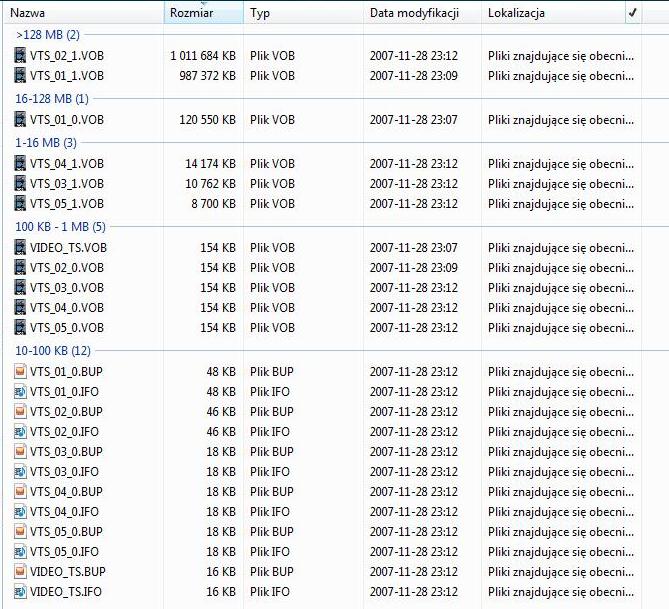Click the VTS_04_0.BUP file icon
669x609 pixels.
click(x=20, y=492)
